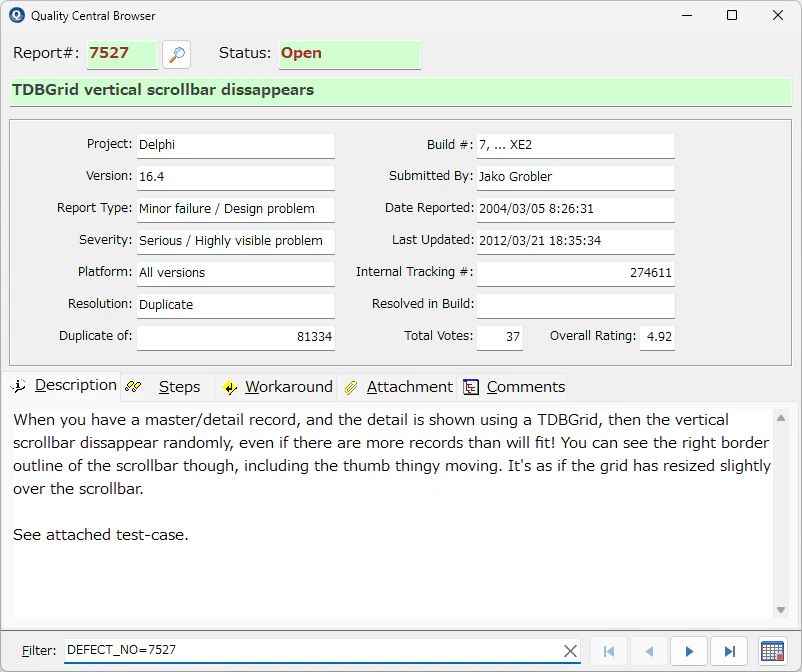The width and height of the screenshot is (802, 672).
Task: Maximize the Quality Central Browser window
Action: point(732,15)
